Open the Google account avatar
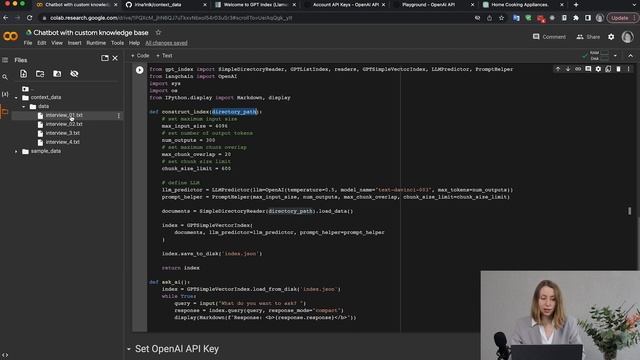 tap(627, 37)
